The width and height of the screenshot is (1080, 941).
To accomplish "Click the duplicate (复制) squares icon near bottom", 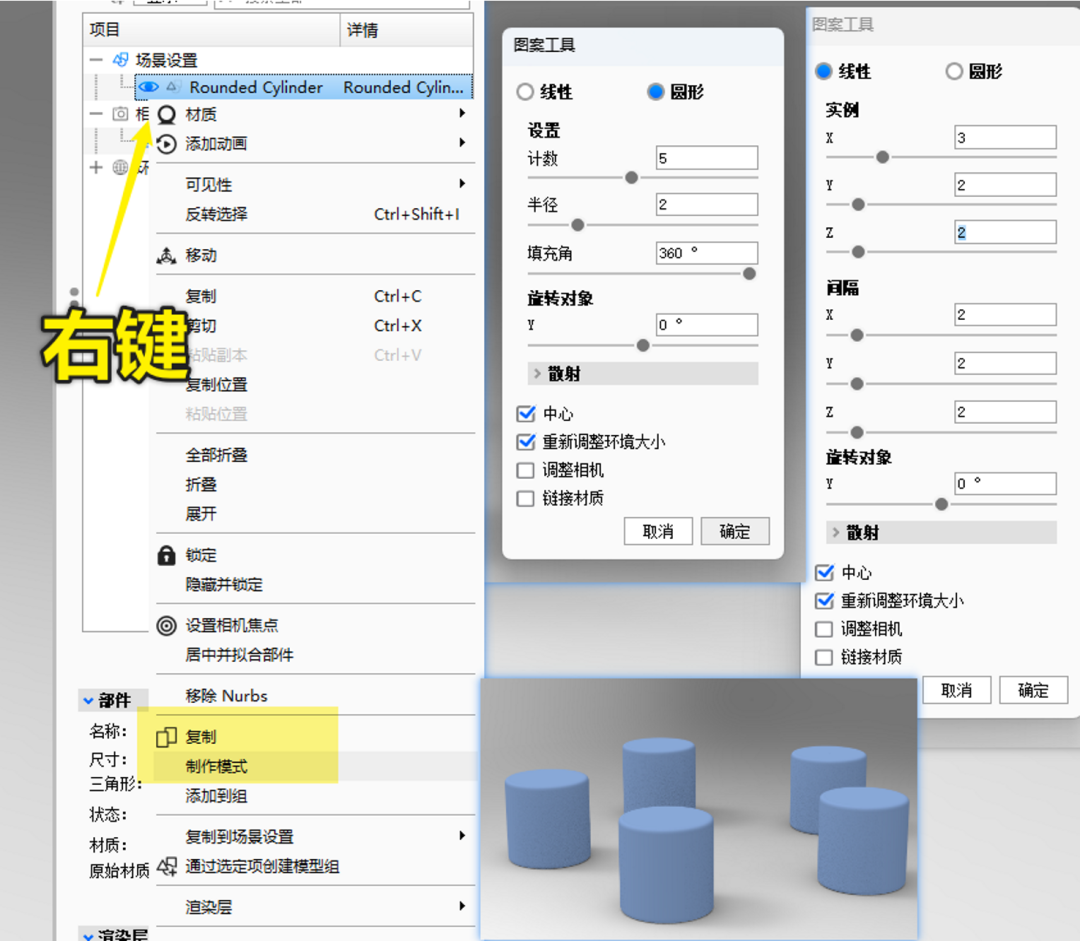I will (167, 737).
